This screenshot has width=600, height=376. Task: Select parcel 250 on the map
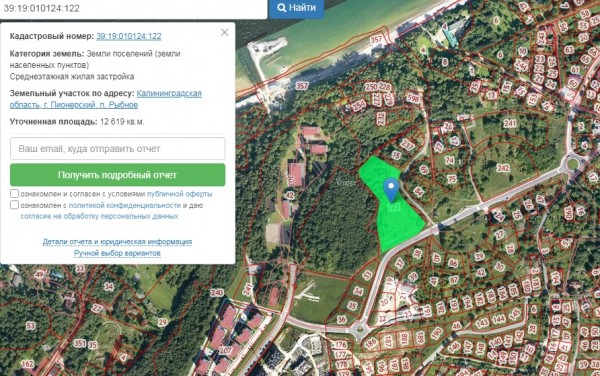coord(371,87)
